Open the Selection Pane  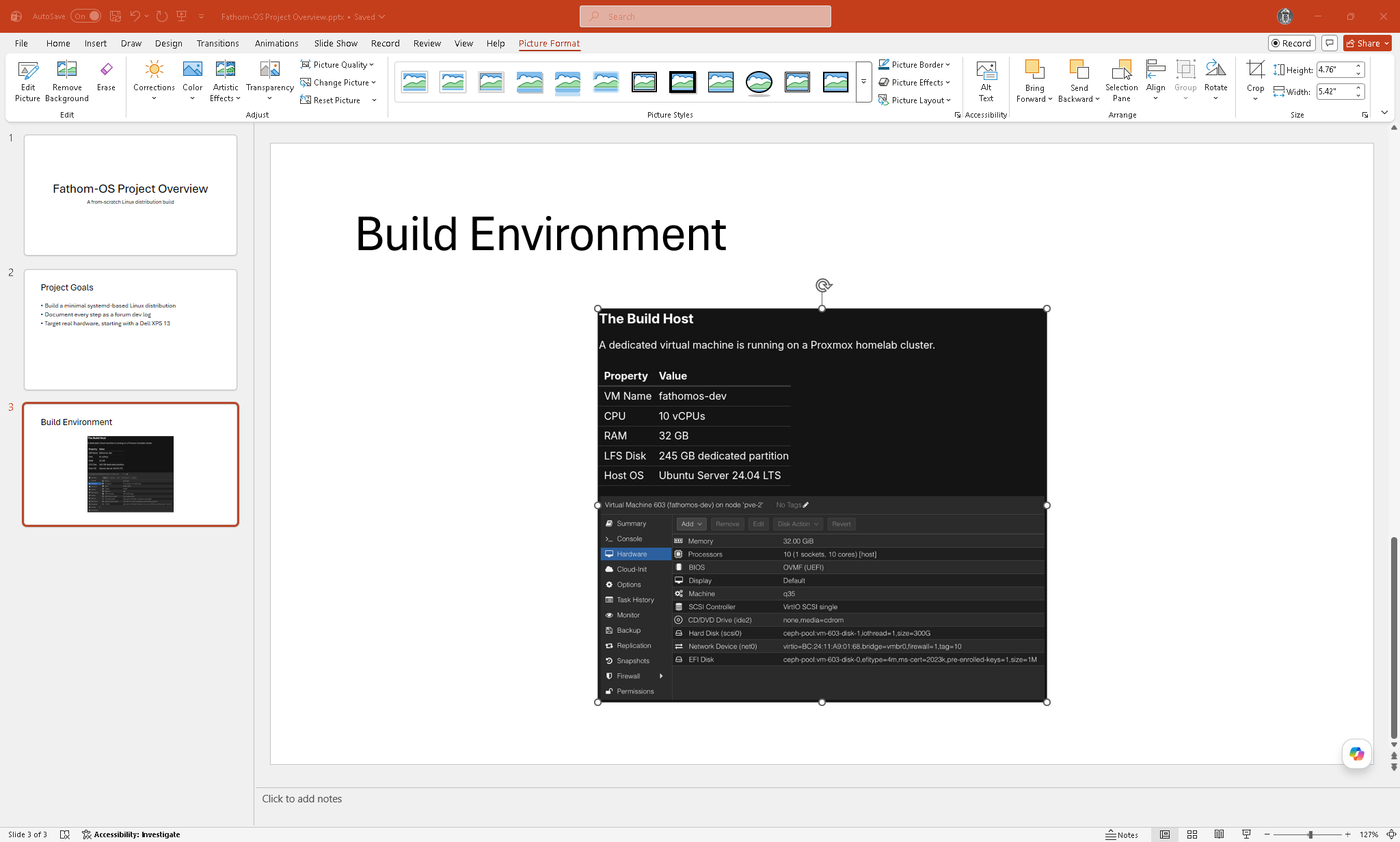1121,81
